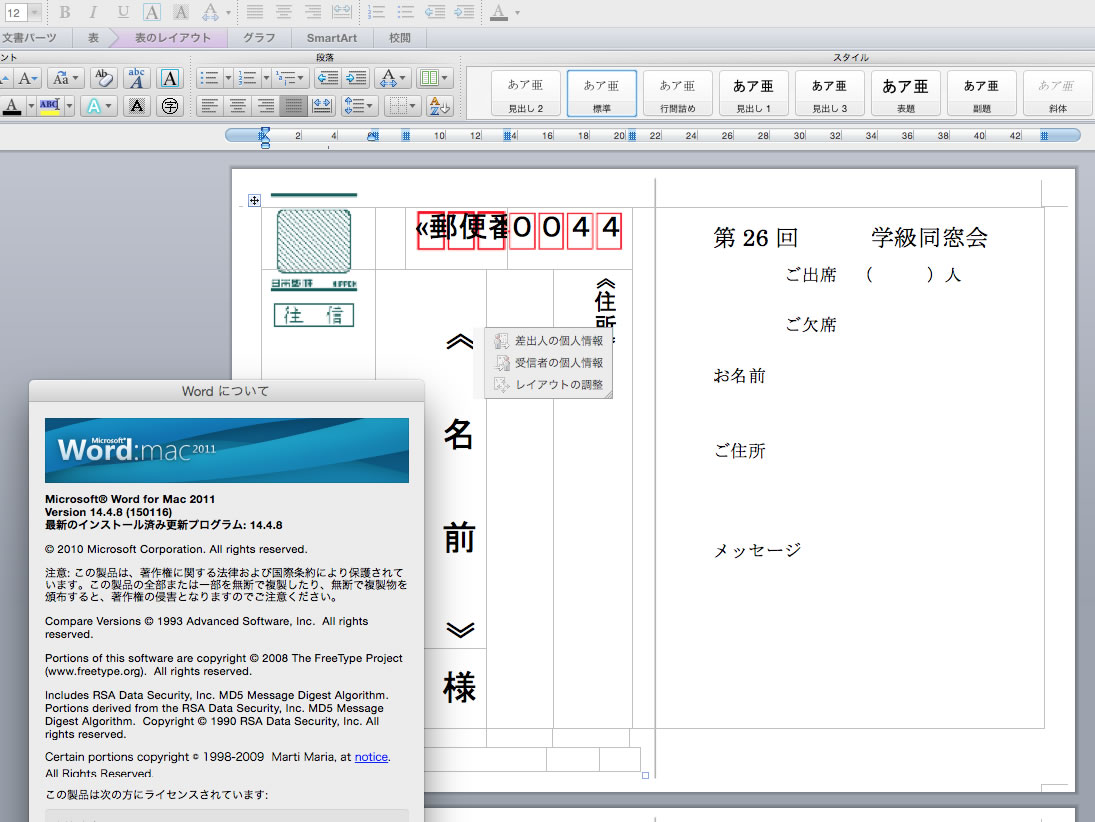
Task: Open the phonetic guide abc icon
Action: pos(136,78)
